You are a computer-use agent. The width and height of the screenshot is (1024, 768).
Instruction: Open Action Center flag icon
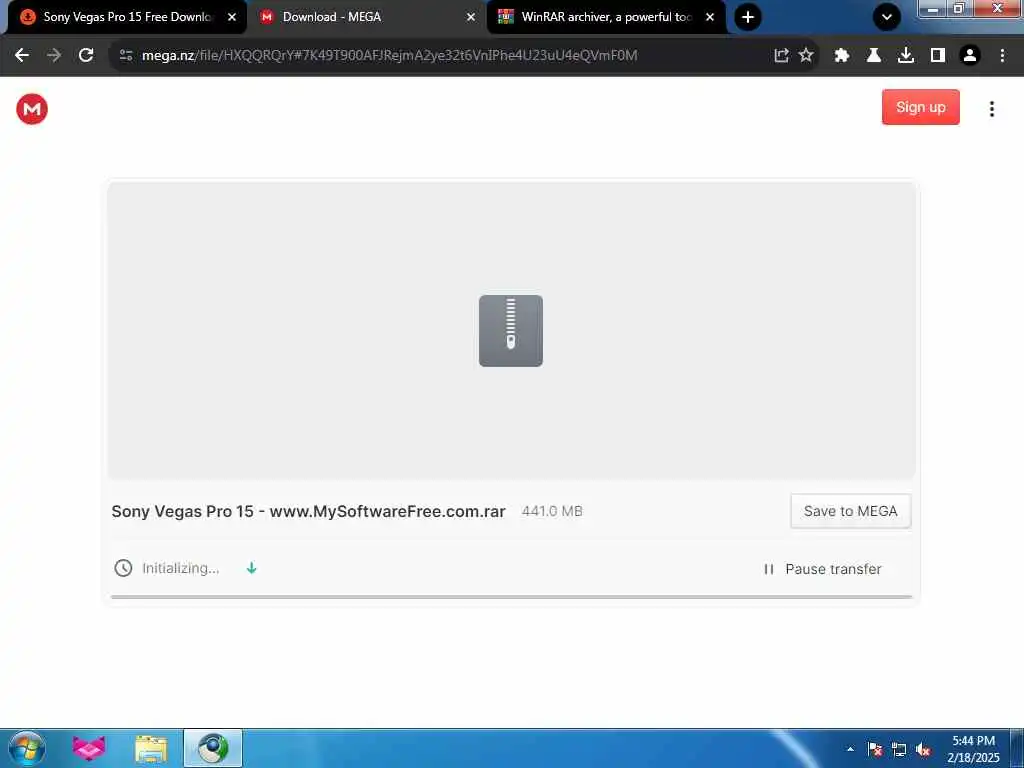coord(874,750)
